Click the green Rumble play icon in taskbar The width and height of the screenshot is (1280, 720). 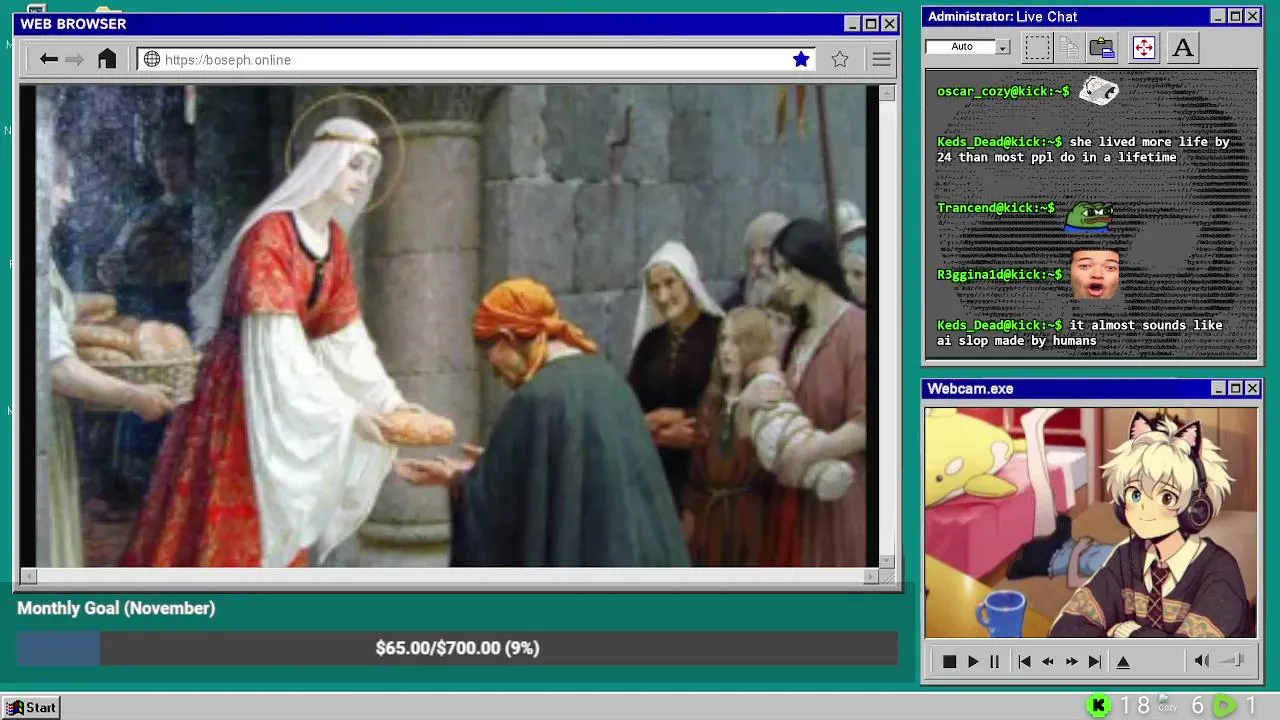point(1224,706)
